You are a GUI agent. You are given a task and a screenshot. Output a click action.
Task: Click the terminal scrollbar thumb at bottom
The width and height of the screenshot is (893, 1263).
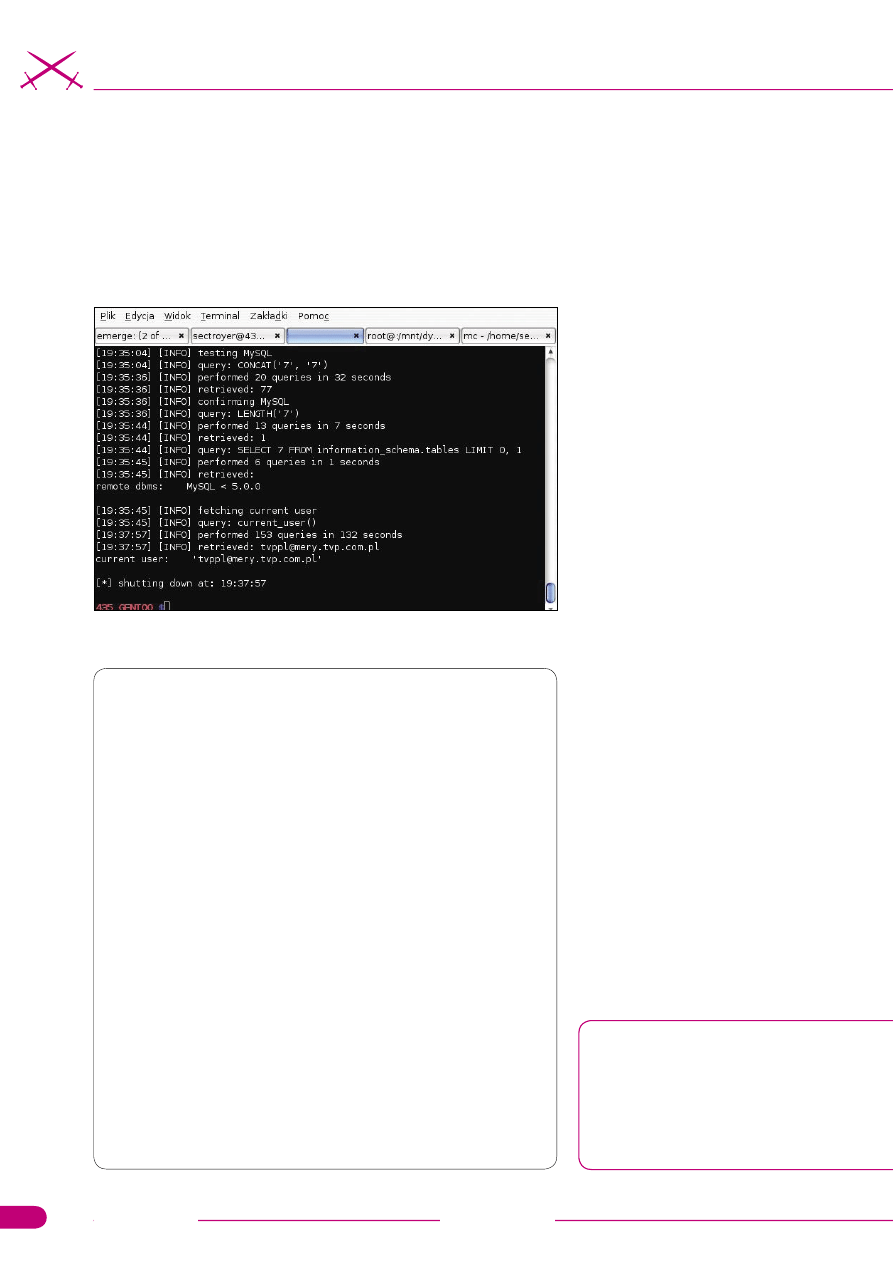(x=550, y=592)
